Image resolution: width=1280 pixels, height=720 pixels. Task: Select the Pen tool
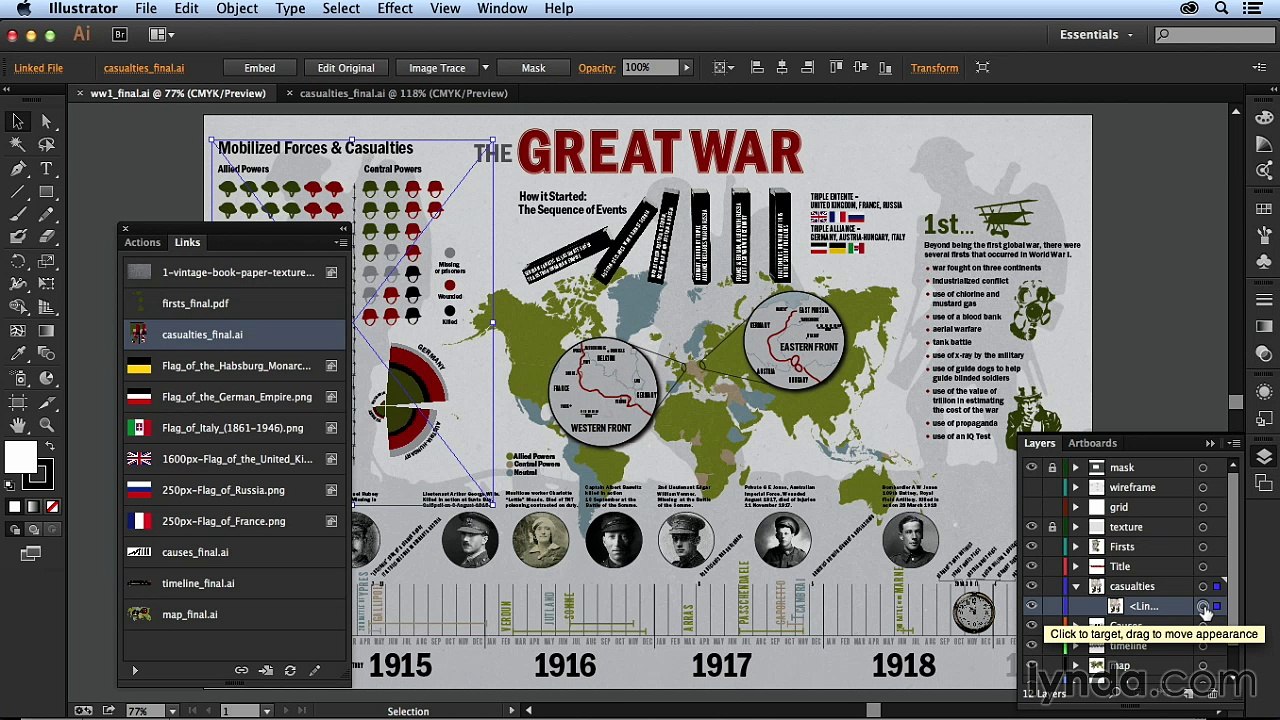pyautogui.click(x=18, y=168)
